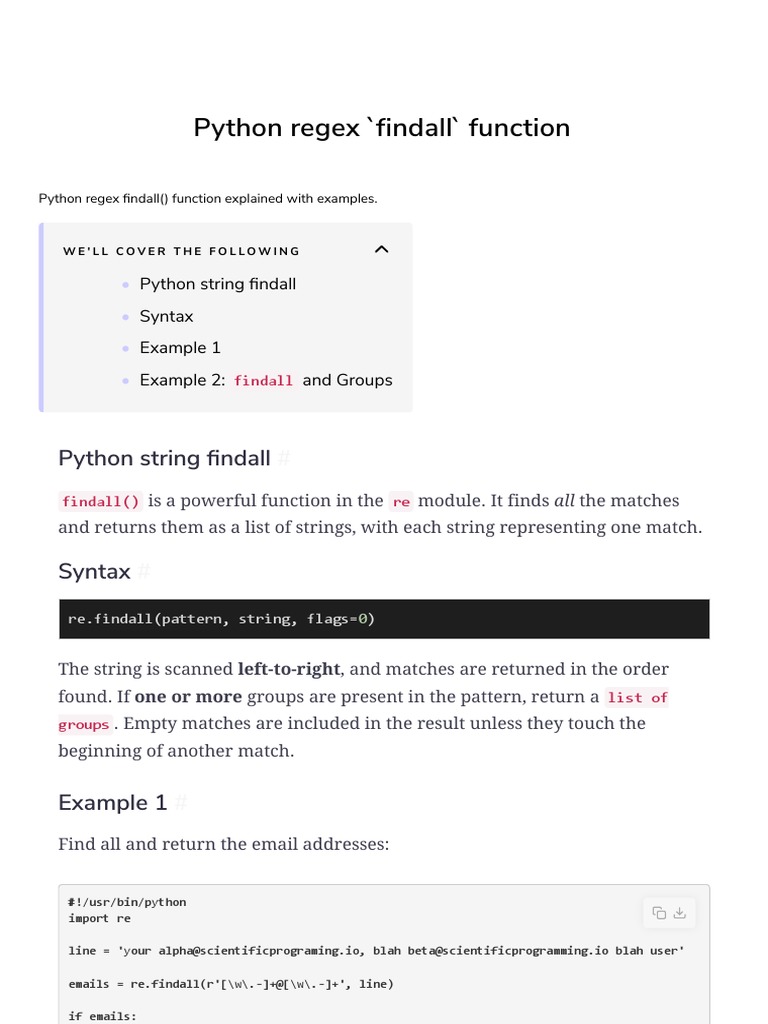Click the 'Python string findall' section heading
The image size is (768, 1024).
pyautogui.click(x=164, y=458)
